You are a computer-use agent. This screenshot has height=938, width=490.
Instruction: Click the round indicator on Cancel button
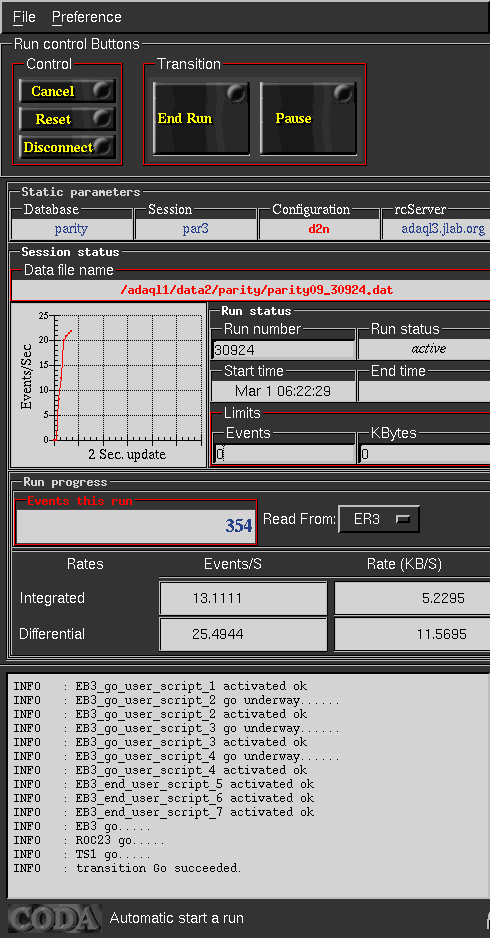[x=103, y=91]
